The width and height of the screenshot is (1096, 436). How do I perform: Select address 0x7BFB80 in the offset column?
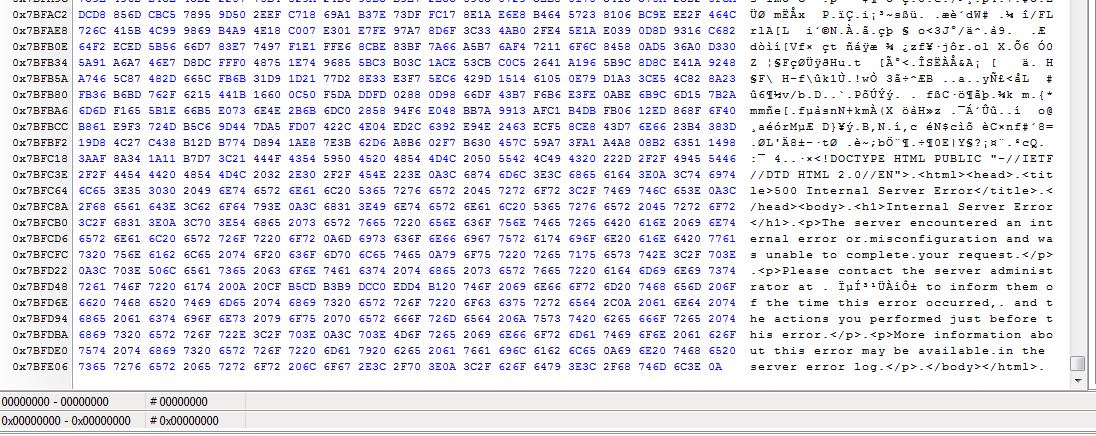click(40, 94)
